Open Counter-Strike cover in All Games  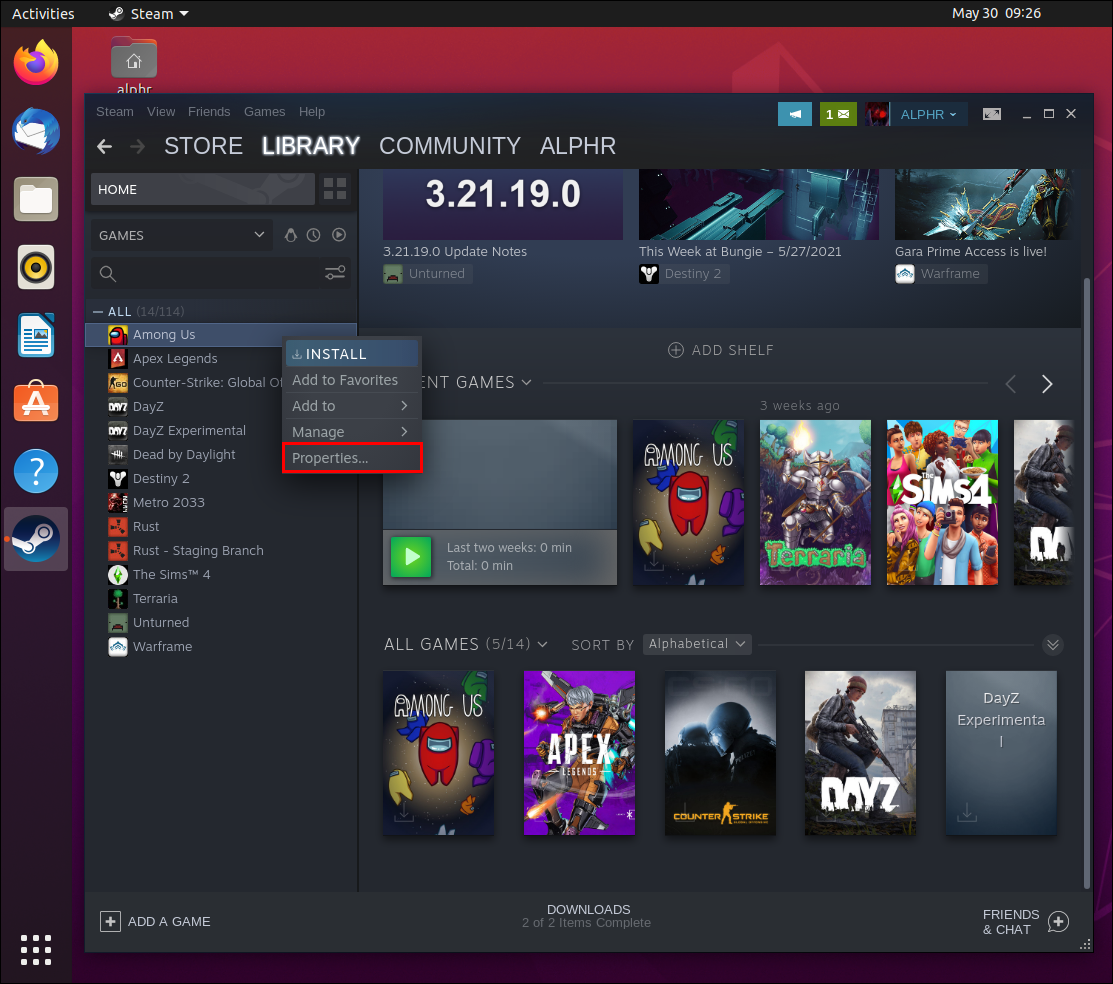coord(720,753)
